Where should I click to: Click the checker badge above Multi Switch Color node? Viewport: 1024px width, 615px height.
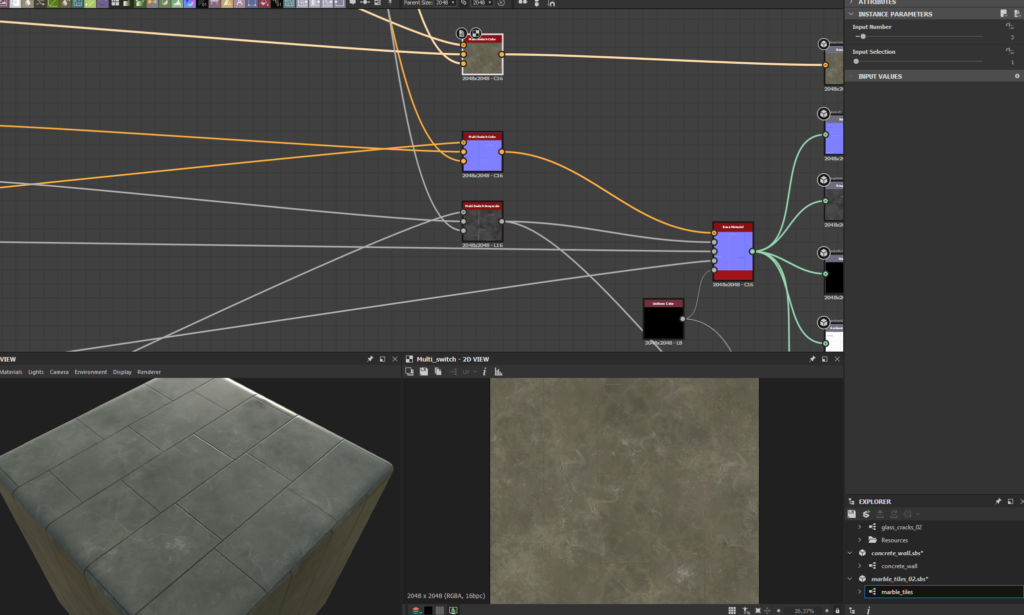pos(476,33)
